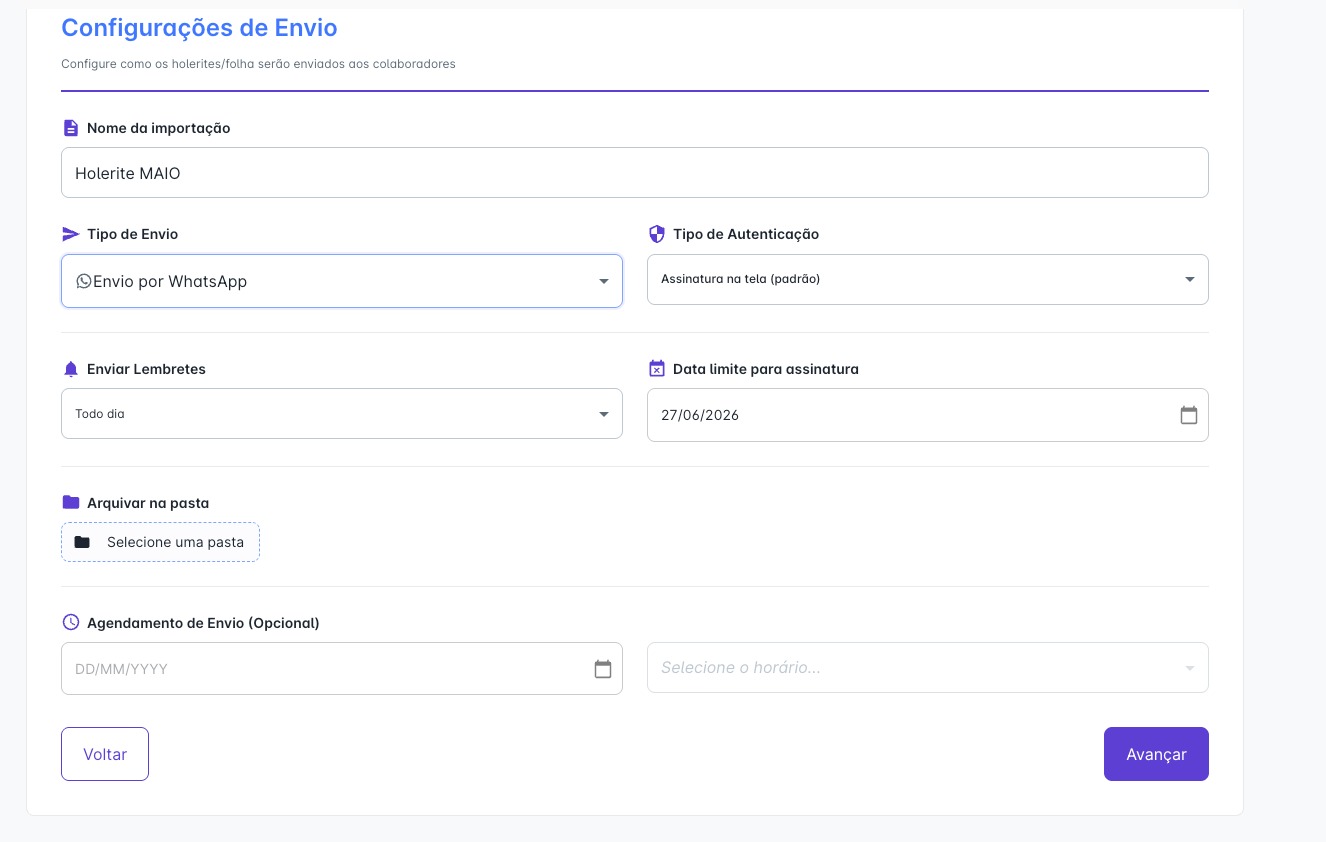Click the Tipo de Autenticação label
Viewport: 1326px width, 842px height.
coord(746,234)
